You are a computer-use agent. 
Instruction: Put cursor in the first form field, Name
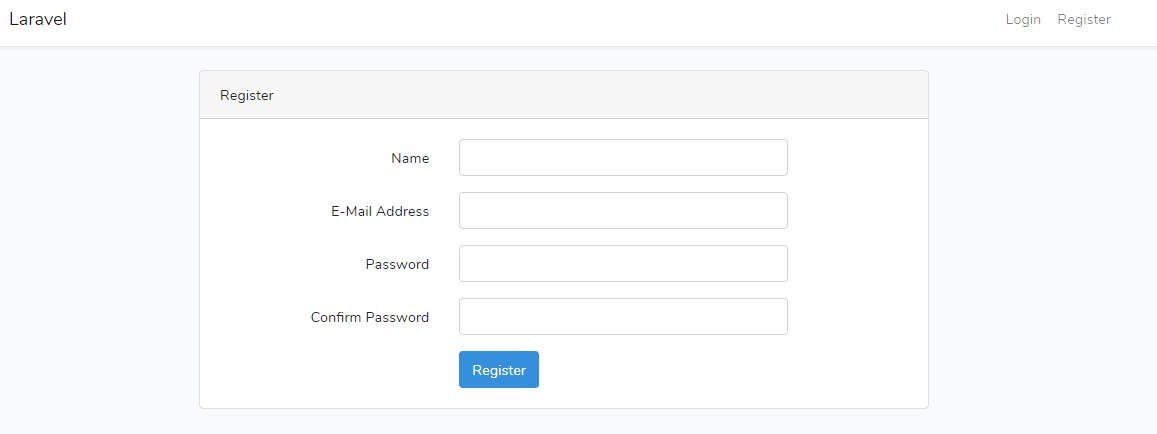coord(623,158)
